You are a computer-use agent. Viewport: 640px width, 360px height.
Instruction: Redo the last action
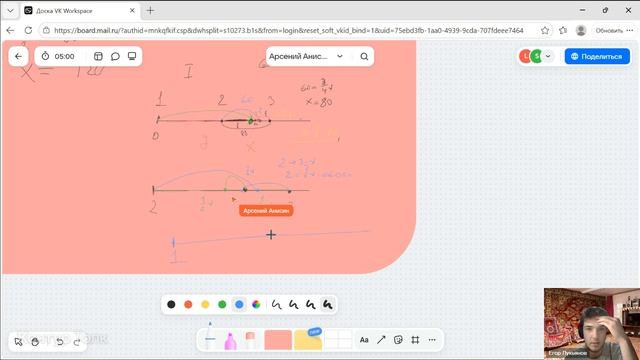[77, 342]
